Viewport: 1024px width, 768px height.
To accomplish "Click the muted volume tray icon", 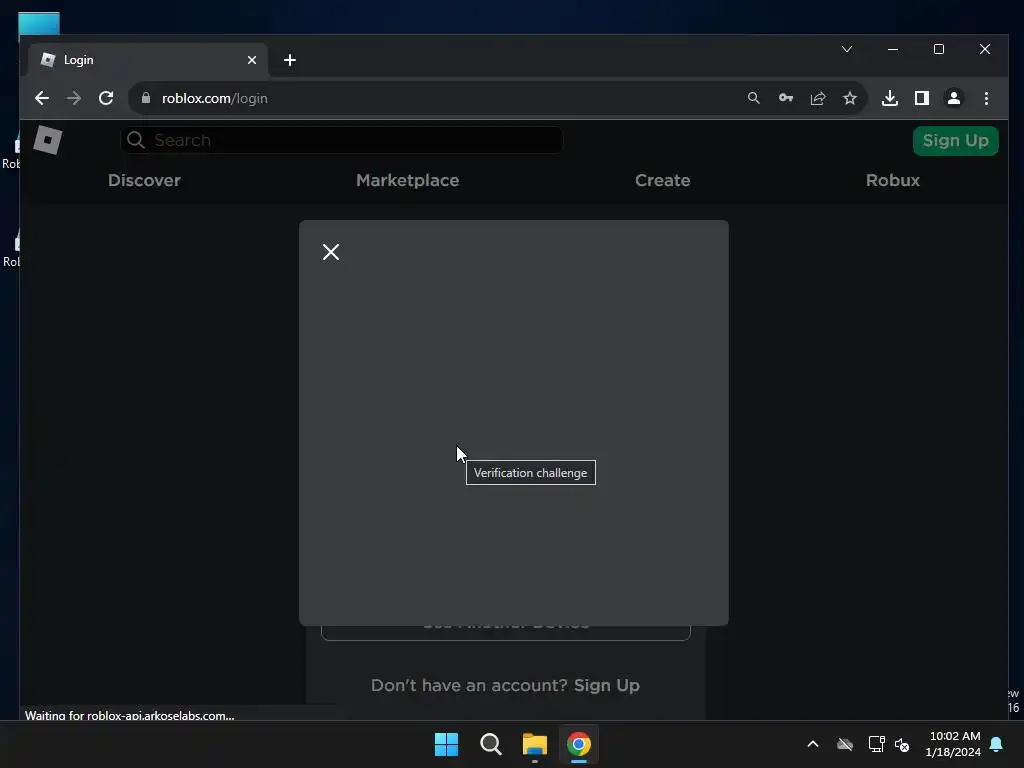I will tap(903, 744).
